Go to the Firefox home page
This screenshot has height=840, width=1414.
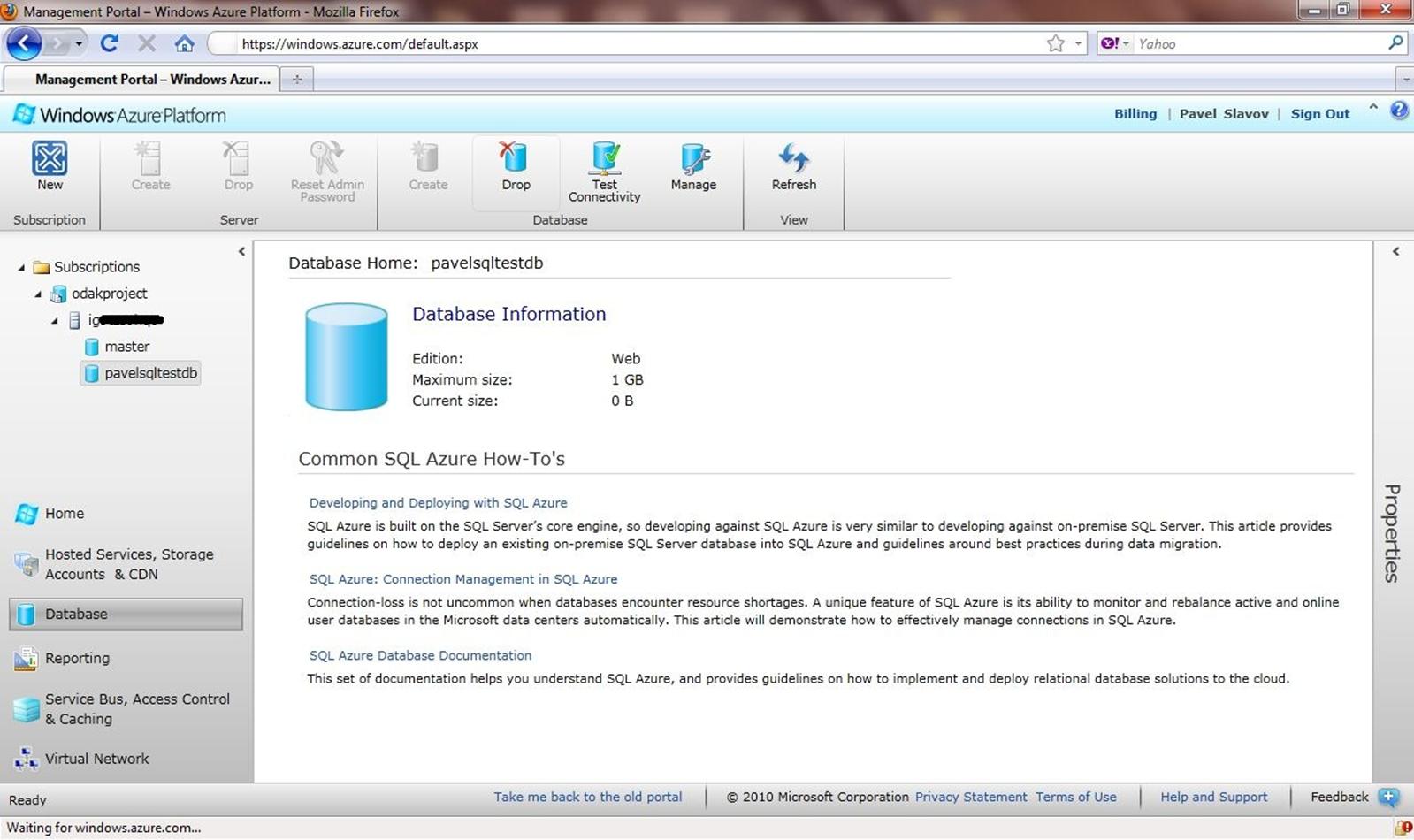click(x=184, y=43)
